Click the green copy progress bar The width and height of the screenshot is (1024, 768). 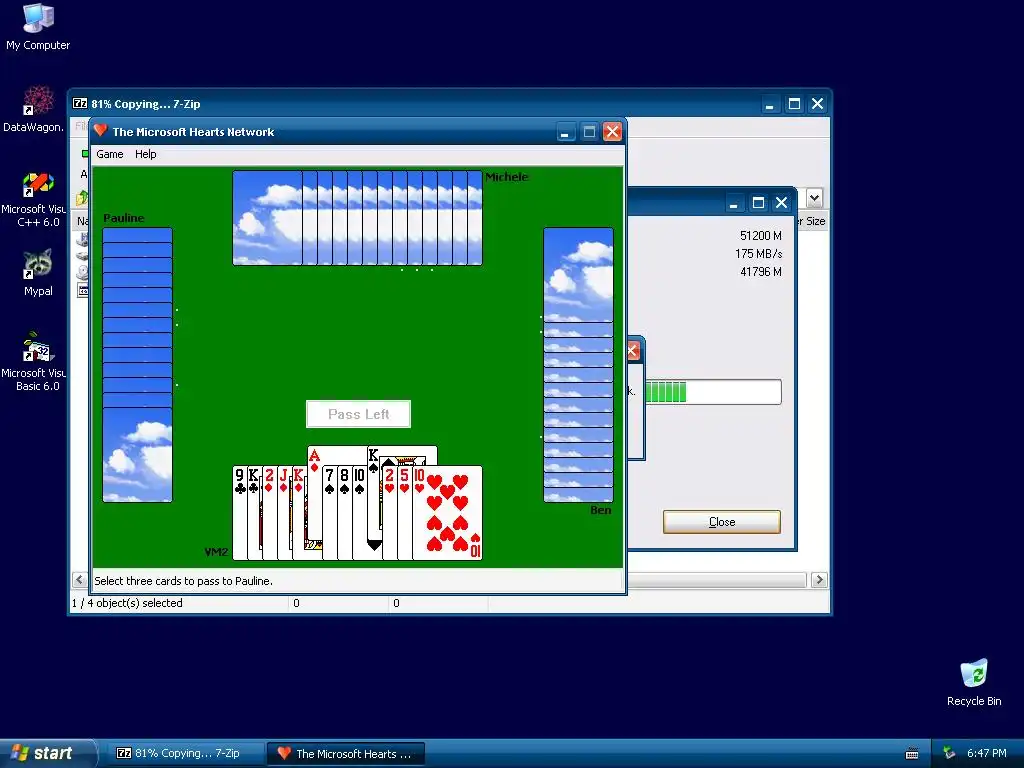713,392
